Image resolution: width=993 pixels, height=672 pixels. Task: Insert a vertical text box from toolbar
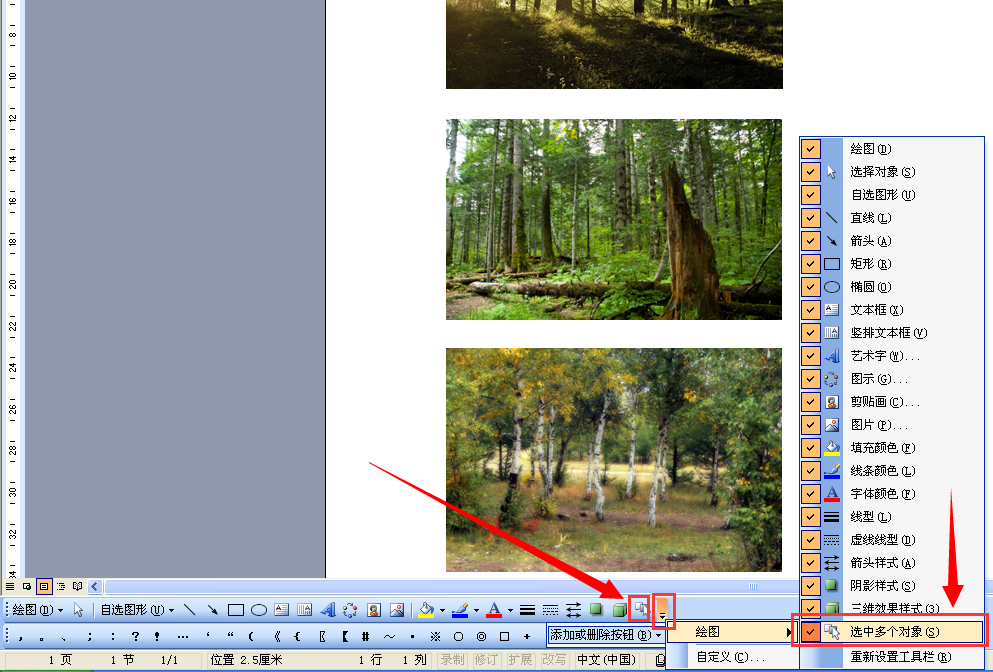tap(305, 610)
